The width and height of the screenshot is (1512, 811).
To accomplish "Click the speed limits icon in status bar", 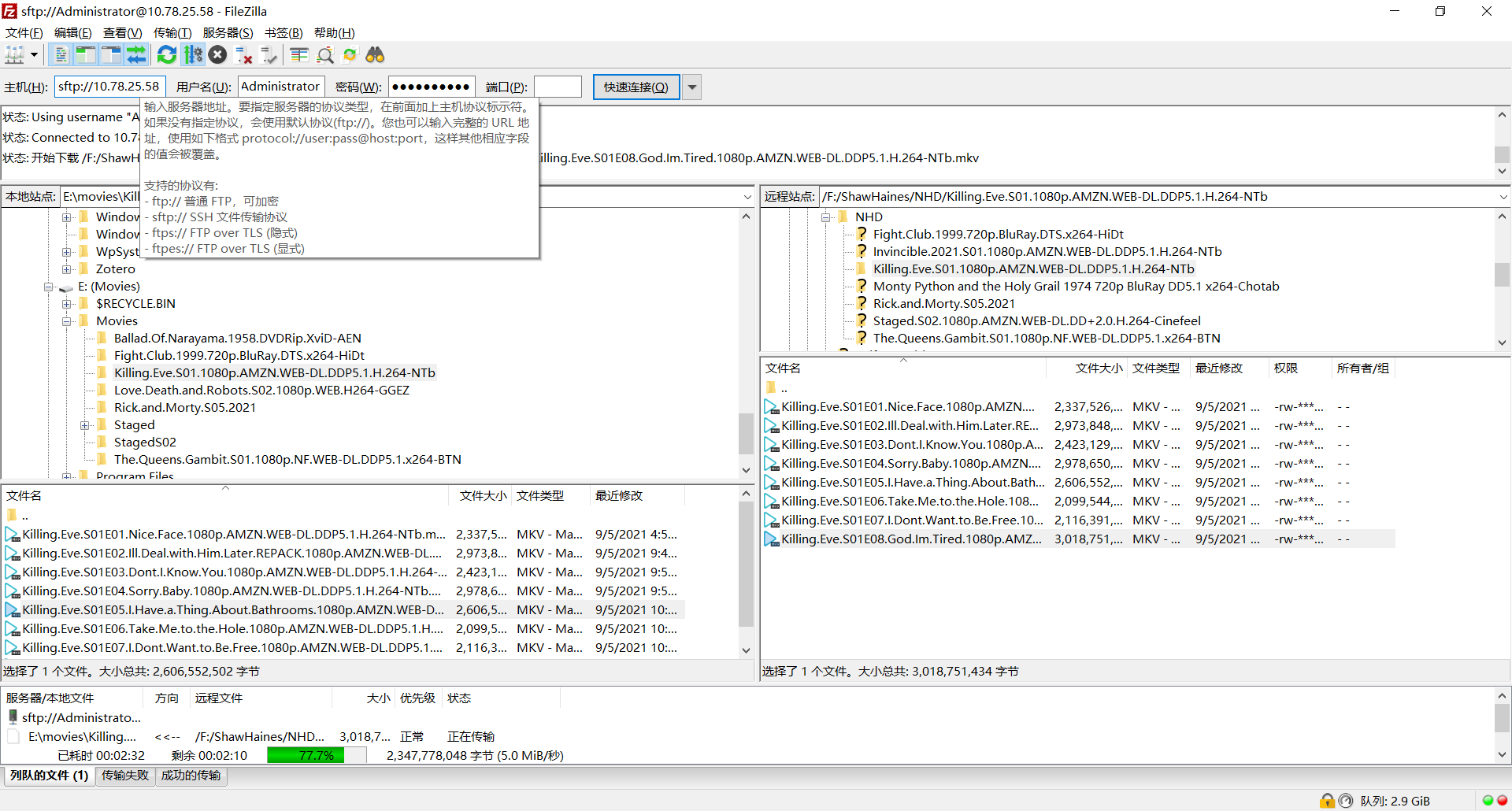I will click(x=1346, y=802).
